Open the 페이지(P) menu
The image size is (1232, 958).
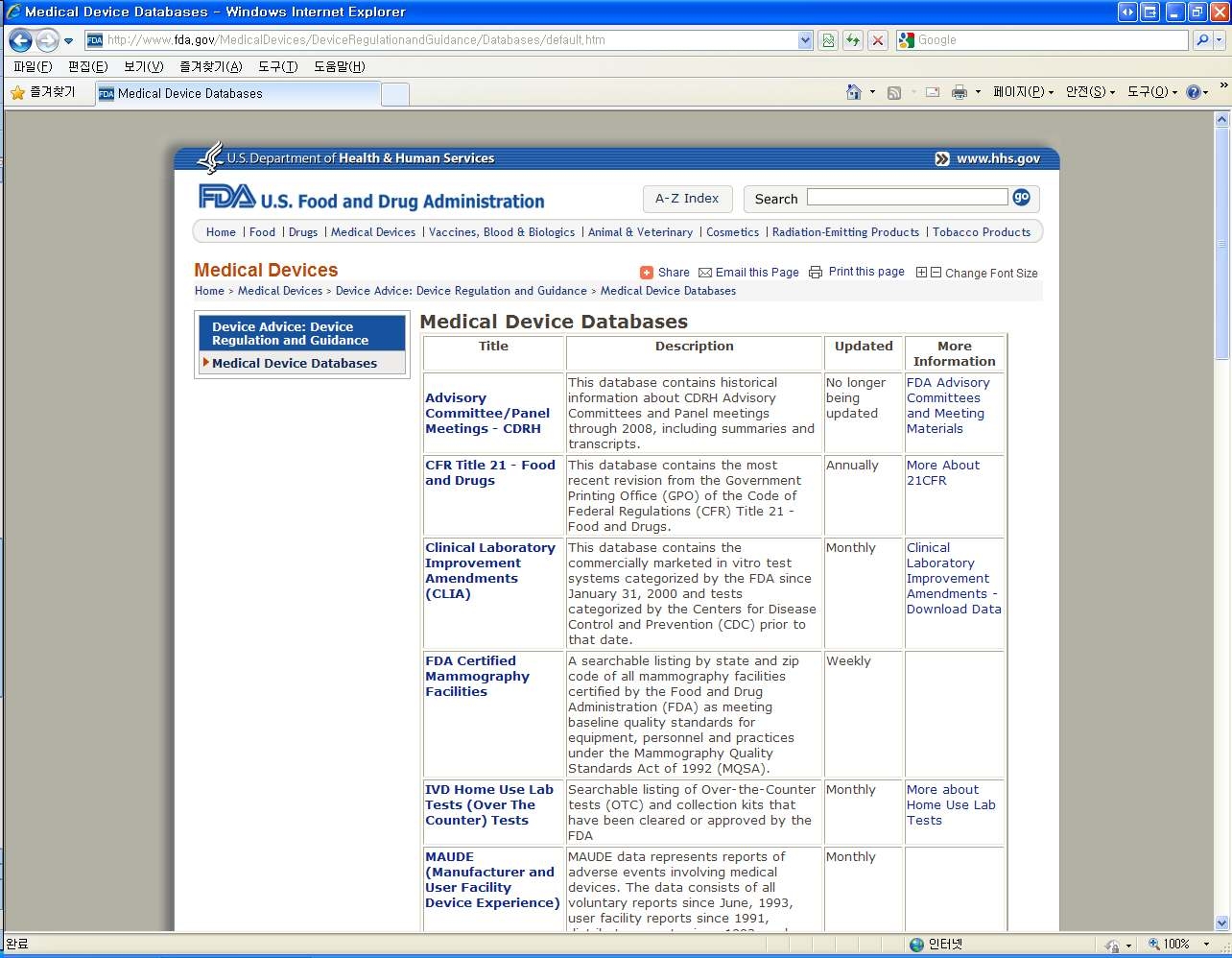[x=1023, y=92]
